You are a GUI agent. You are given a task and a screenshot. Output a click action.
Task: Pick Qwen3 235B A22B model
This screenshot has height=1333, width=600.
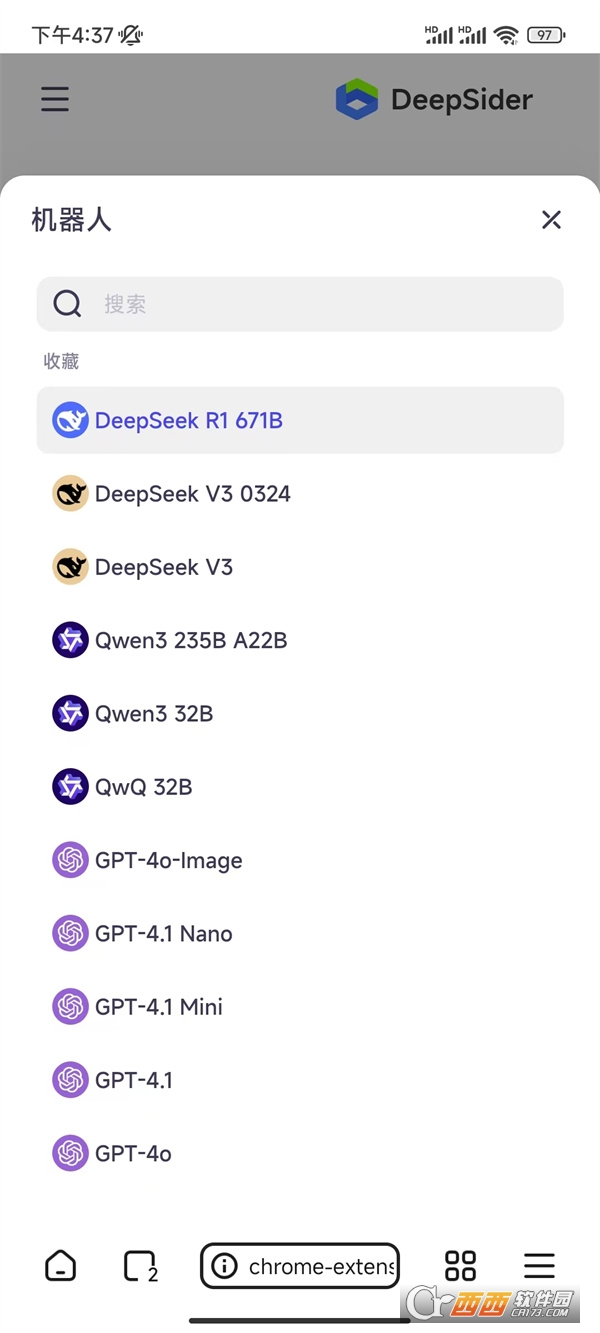(x=191, y=641)
